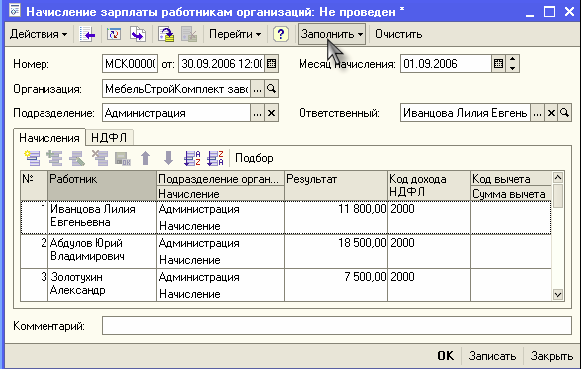Click the 11 800,00 result cell
Image resolution: width=581 pixels, height=369 pixels.
click(x=336, y=217)
